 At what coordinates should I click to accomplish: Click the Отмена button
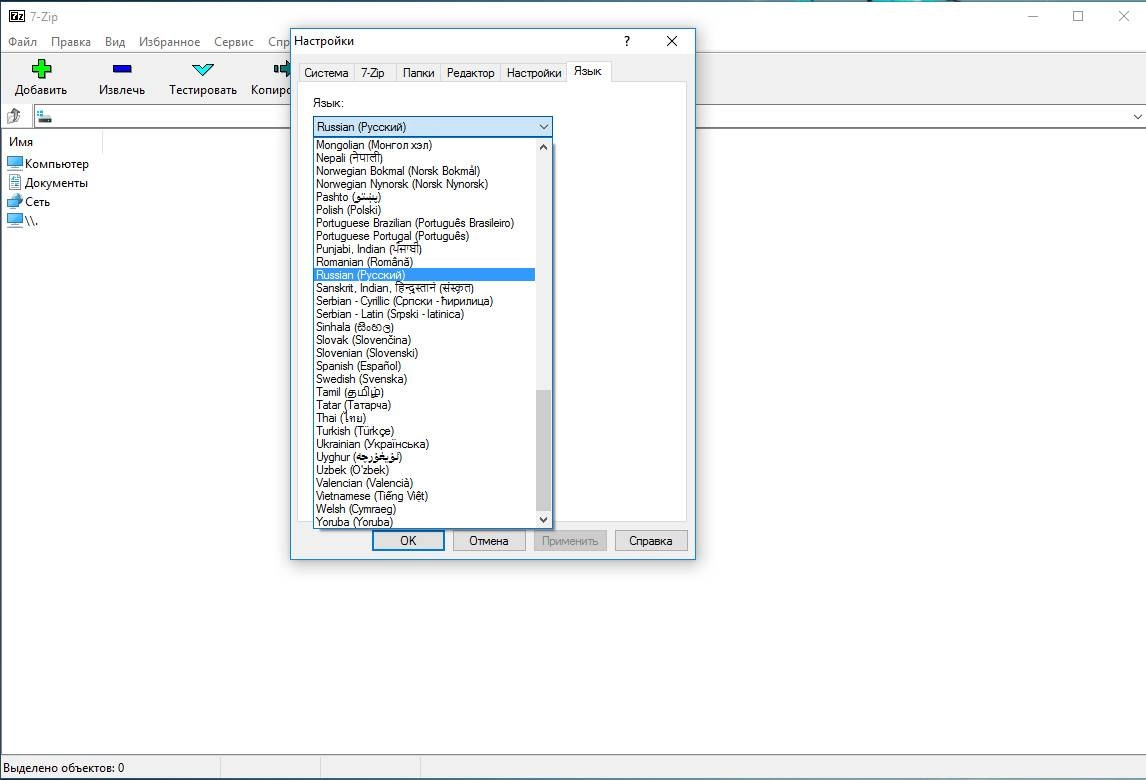pyautogui.click(x=488, y=540)
